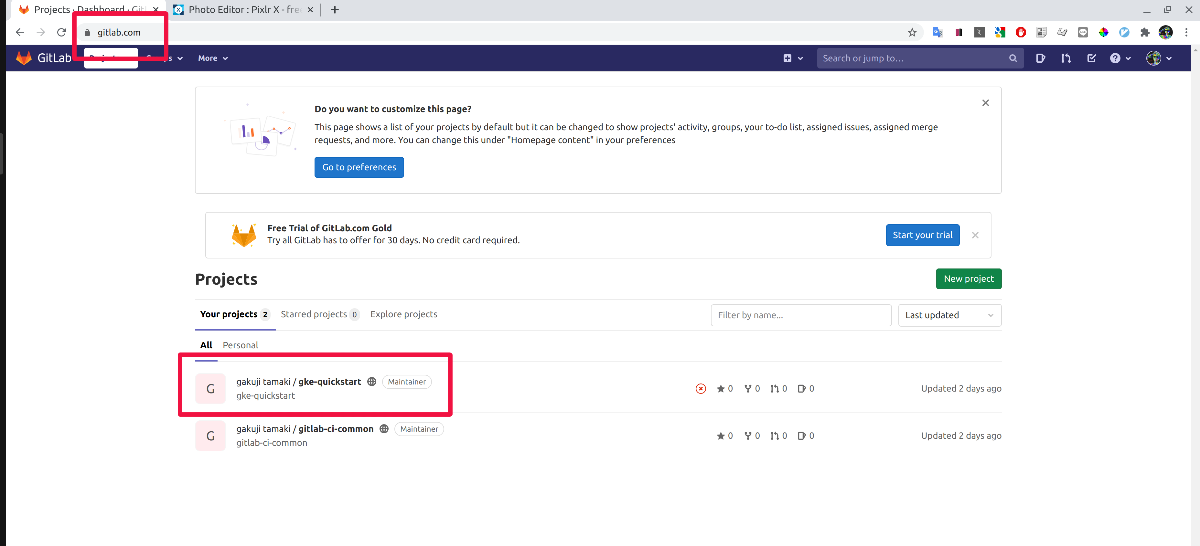Click the Maintainer badge on gitlab-ci-common

[419, 429]
